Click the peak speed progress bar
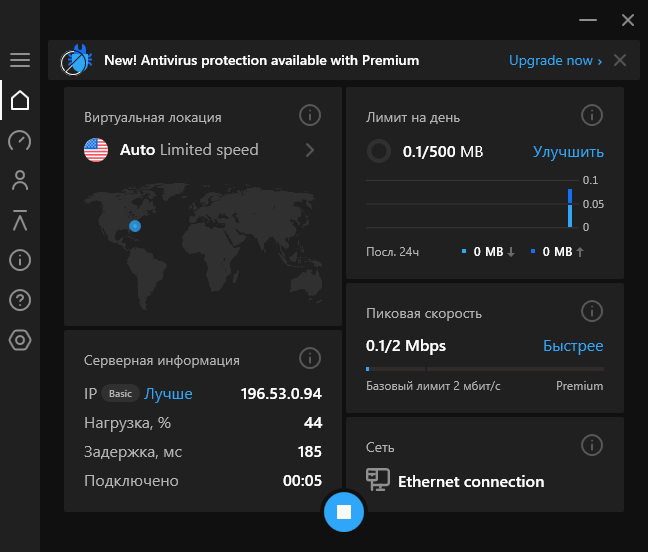This screenshot has height=552, width=648. point(485,369)
